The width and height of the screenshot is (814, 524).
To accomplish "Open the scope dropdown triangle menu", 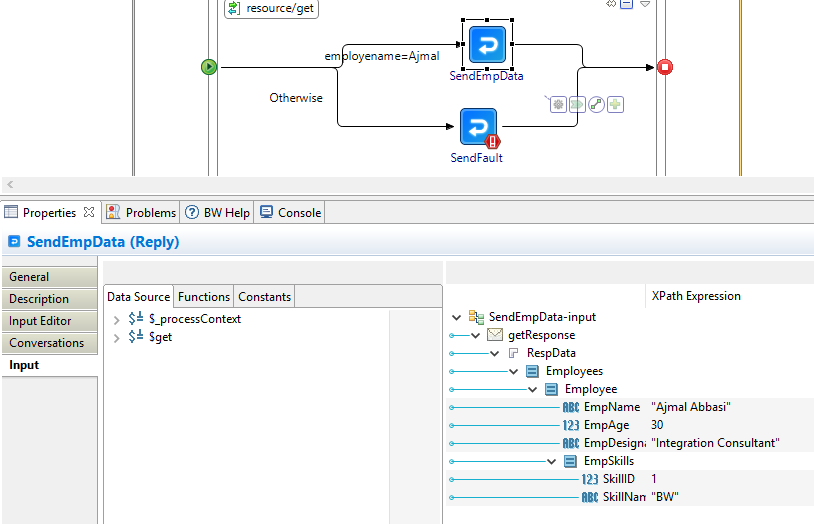I will click(645, 4).
